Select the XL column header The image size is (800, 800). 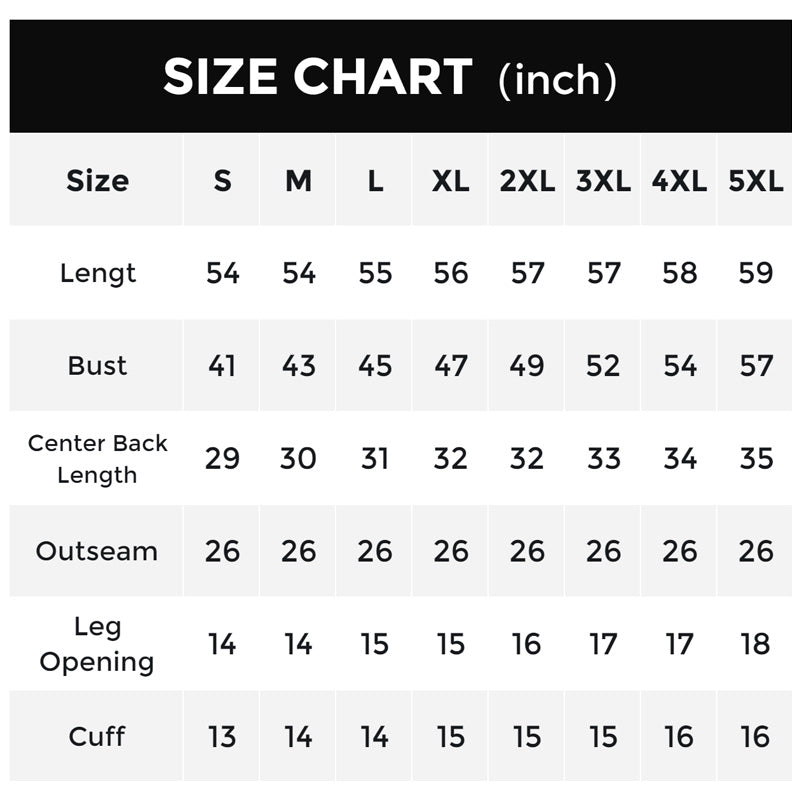coord(451,181)
